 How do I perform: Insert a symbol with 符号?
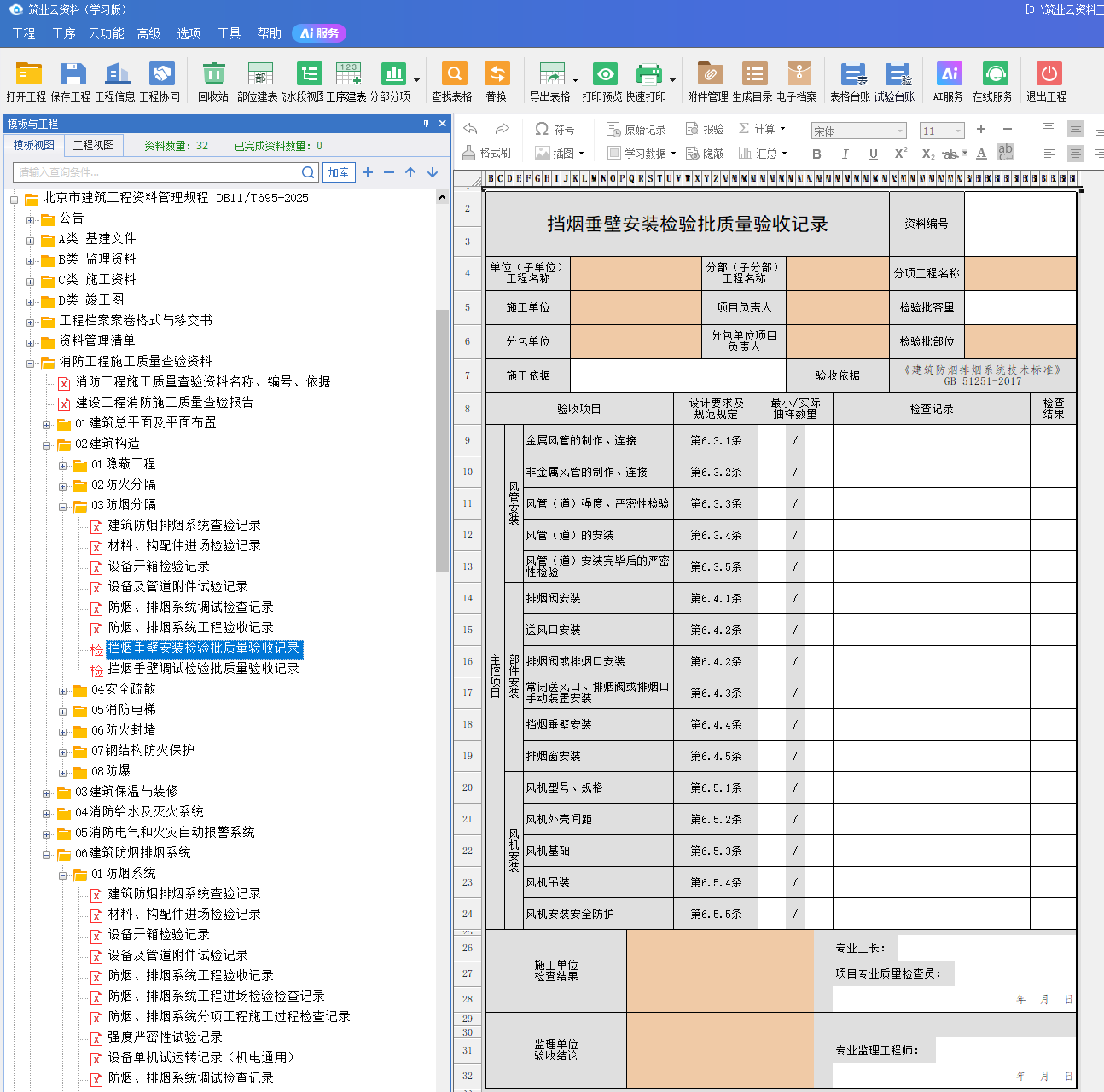point(555,129)
